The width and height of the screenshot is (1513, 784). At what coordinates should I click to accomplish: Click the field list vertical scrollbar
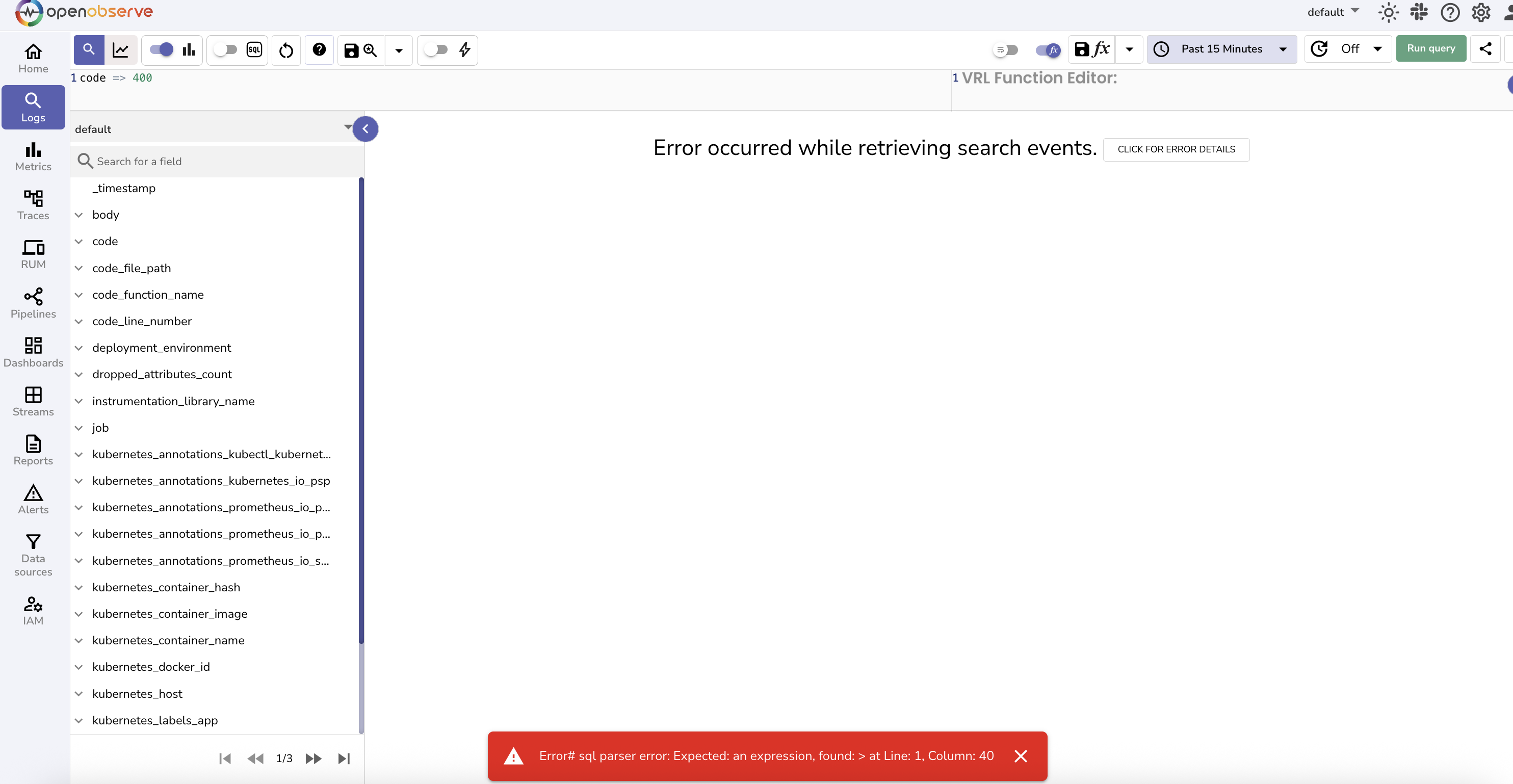pos(361,411)
